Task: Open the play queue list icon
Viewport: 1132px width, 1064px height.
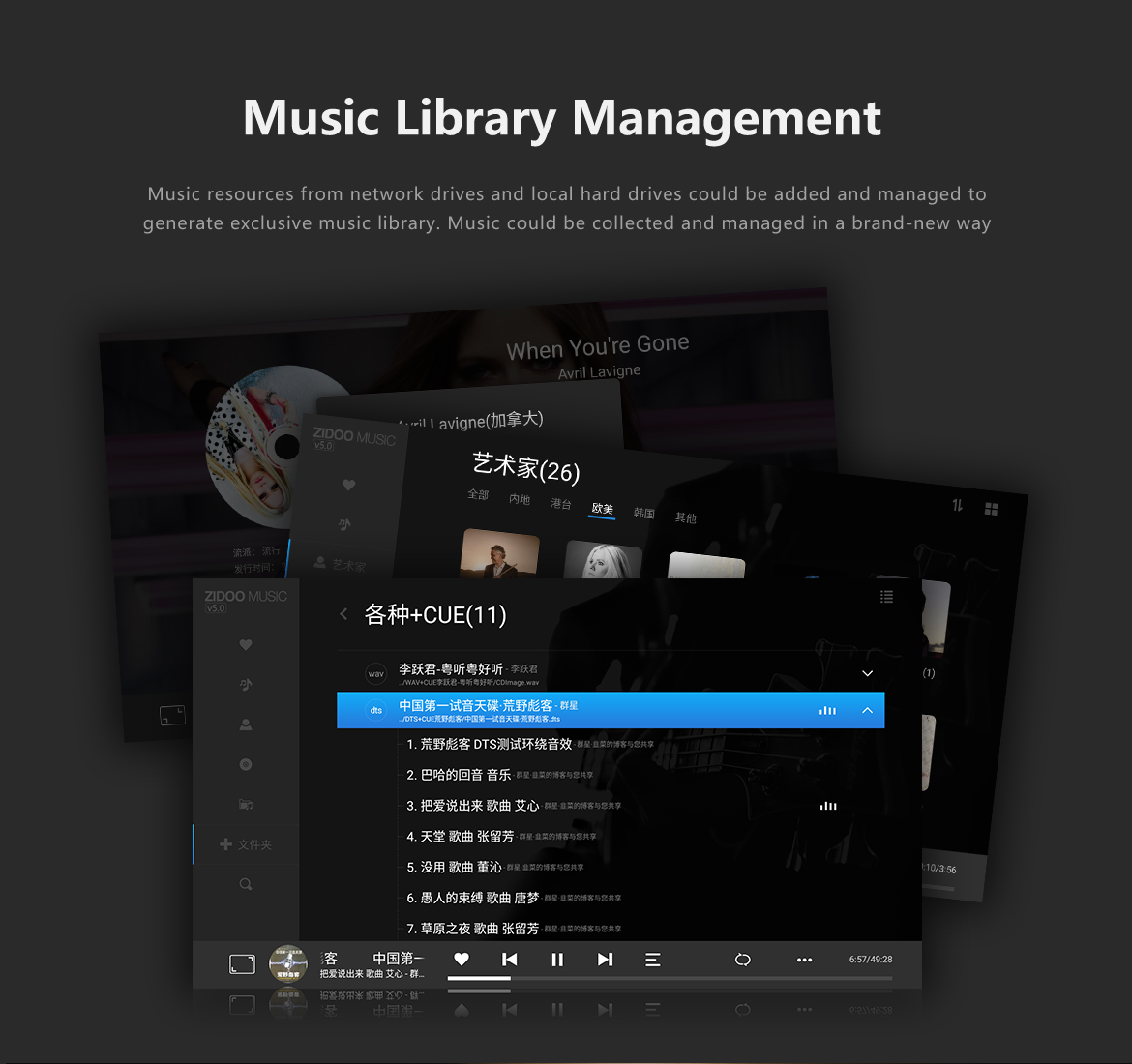Action: 653,960
